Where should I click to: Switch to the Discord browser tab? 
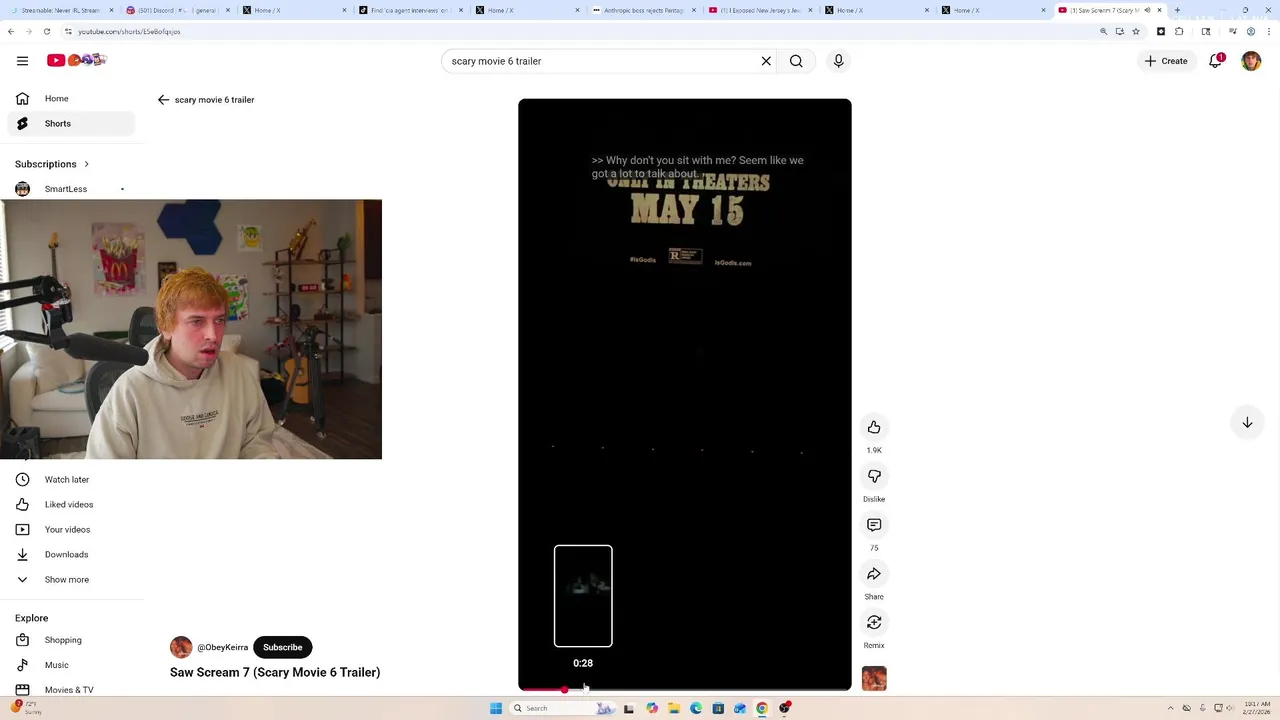(x=177, y=10)
